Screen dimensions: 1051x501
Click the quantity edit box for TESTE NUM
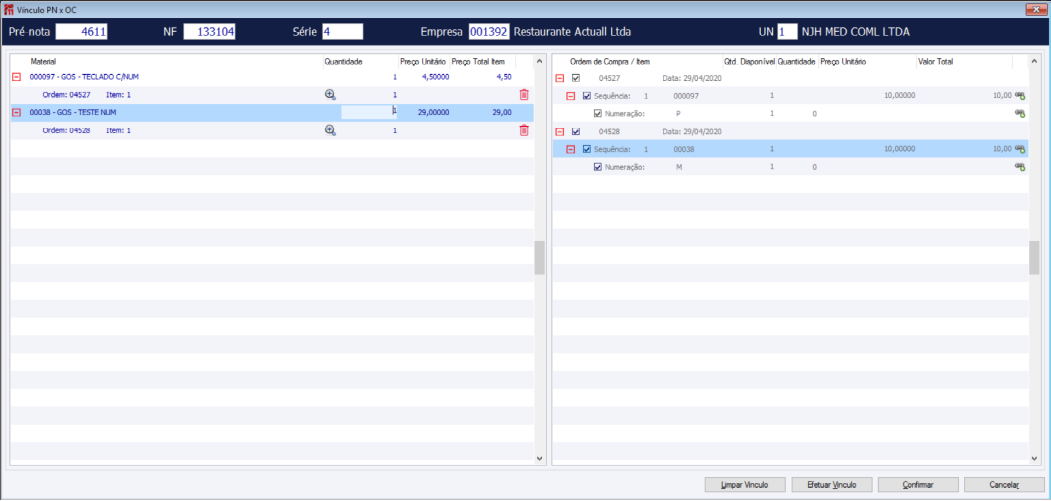coord(369,112)
